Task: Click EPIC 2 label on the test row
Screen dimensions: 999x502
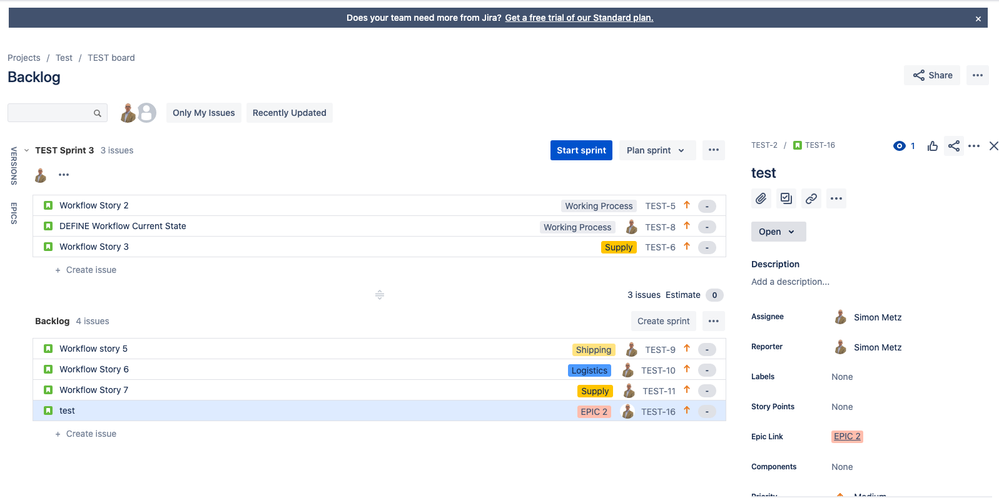Action: click(594, 412)
